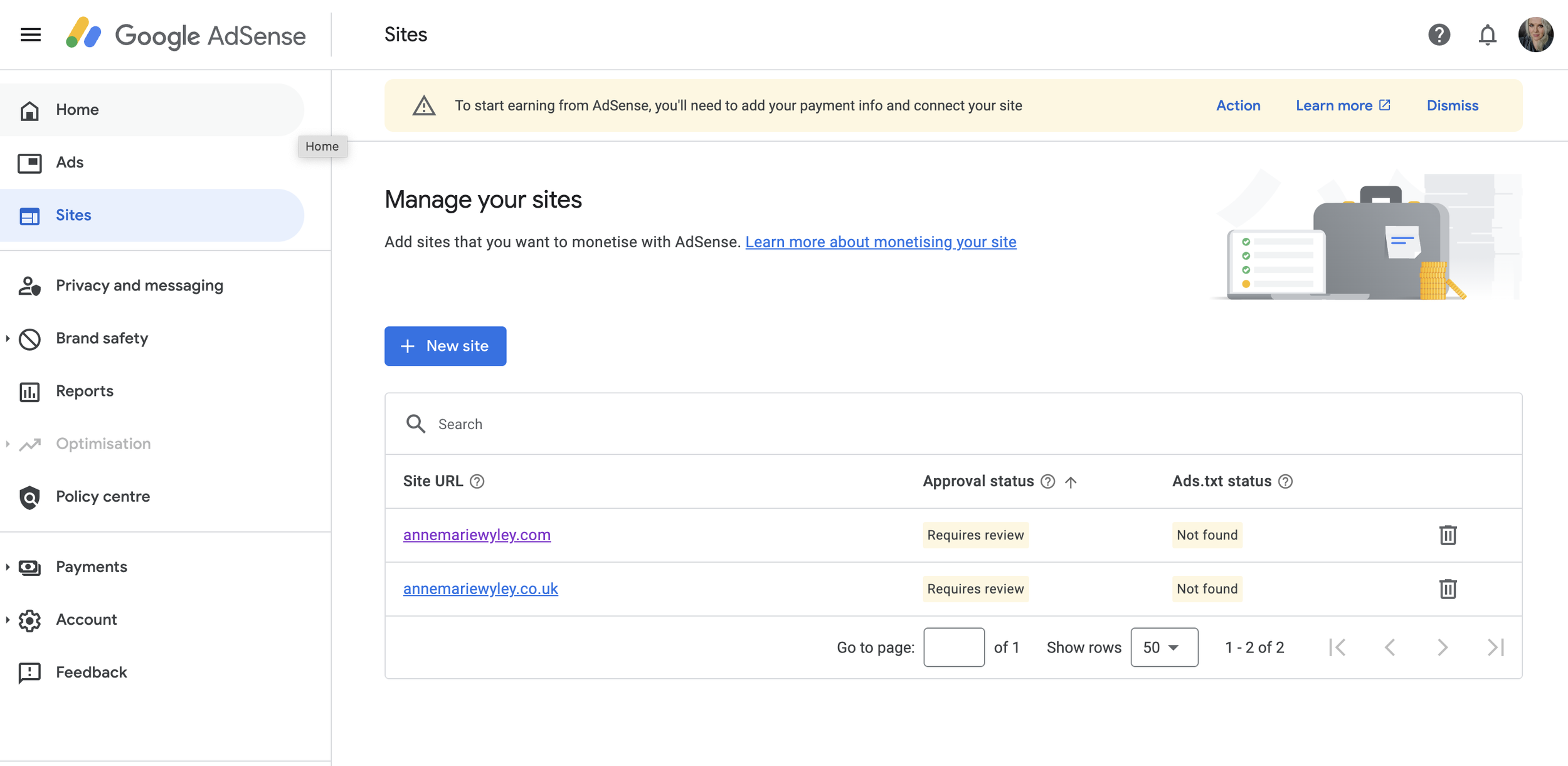Click Learn more in the banner
Screen dimensions: 1568x766
coord(1343,105)
